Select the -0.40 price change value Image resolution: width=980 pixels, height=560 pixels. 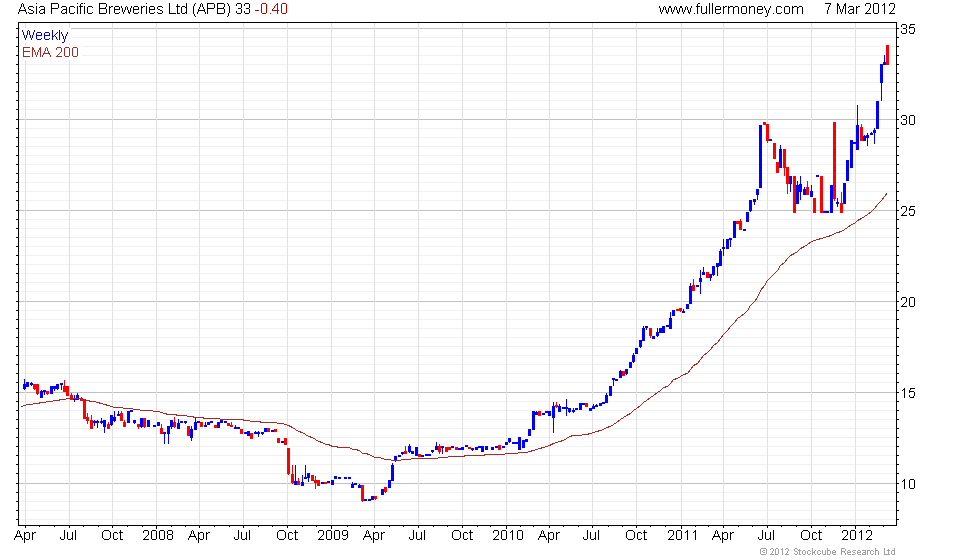click(x=271, y=9)
